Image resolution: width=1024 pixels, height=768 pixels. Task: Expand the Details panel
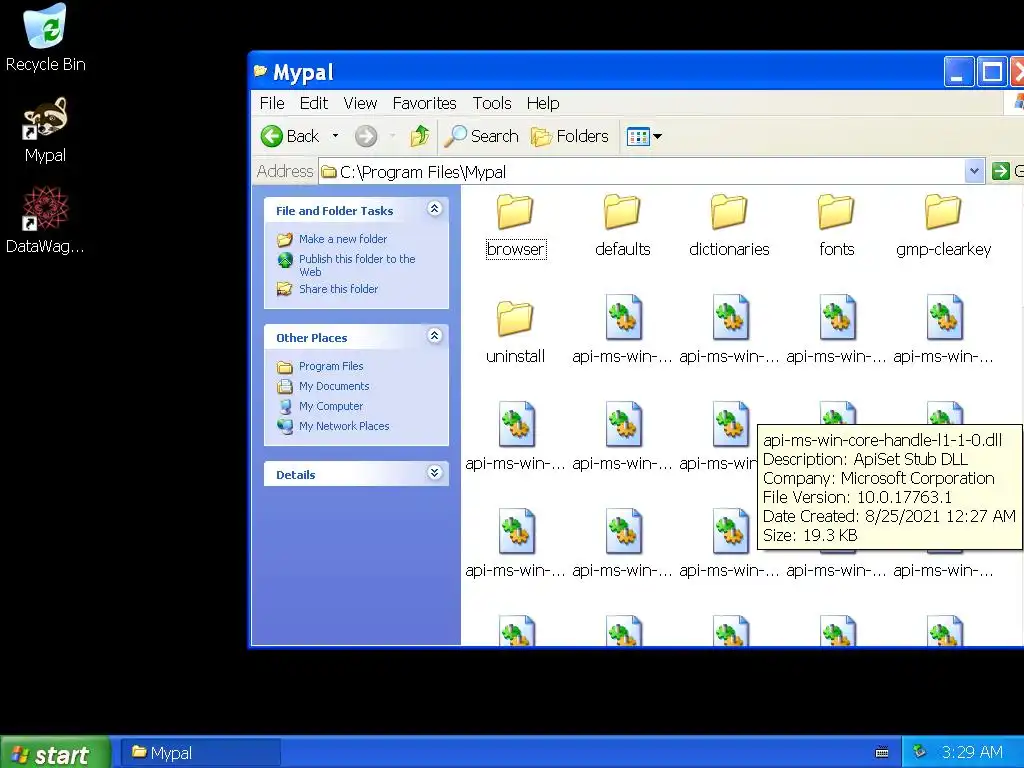(434, 473)
